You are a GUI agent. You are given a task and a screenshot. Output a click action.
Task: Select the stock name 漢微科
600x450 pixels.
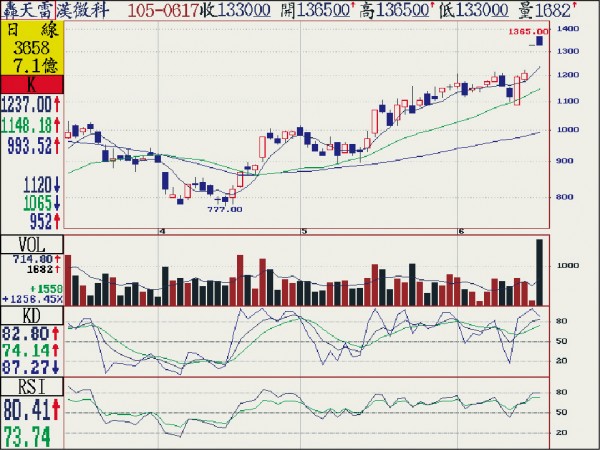coord(83,10)
